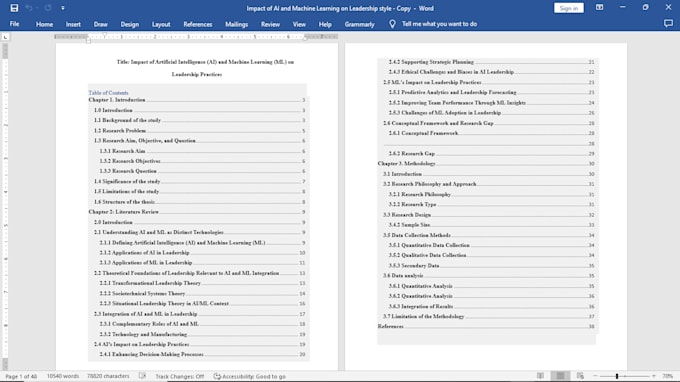Go to 3.4.2 Sample Size entry
This screenshot has height=382, width=680.
click(491, 225)
